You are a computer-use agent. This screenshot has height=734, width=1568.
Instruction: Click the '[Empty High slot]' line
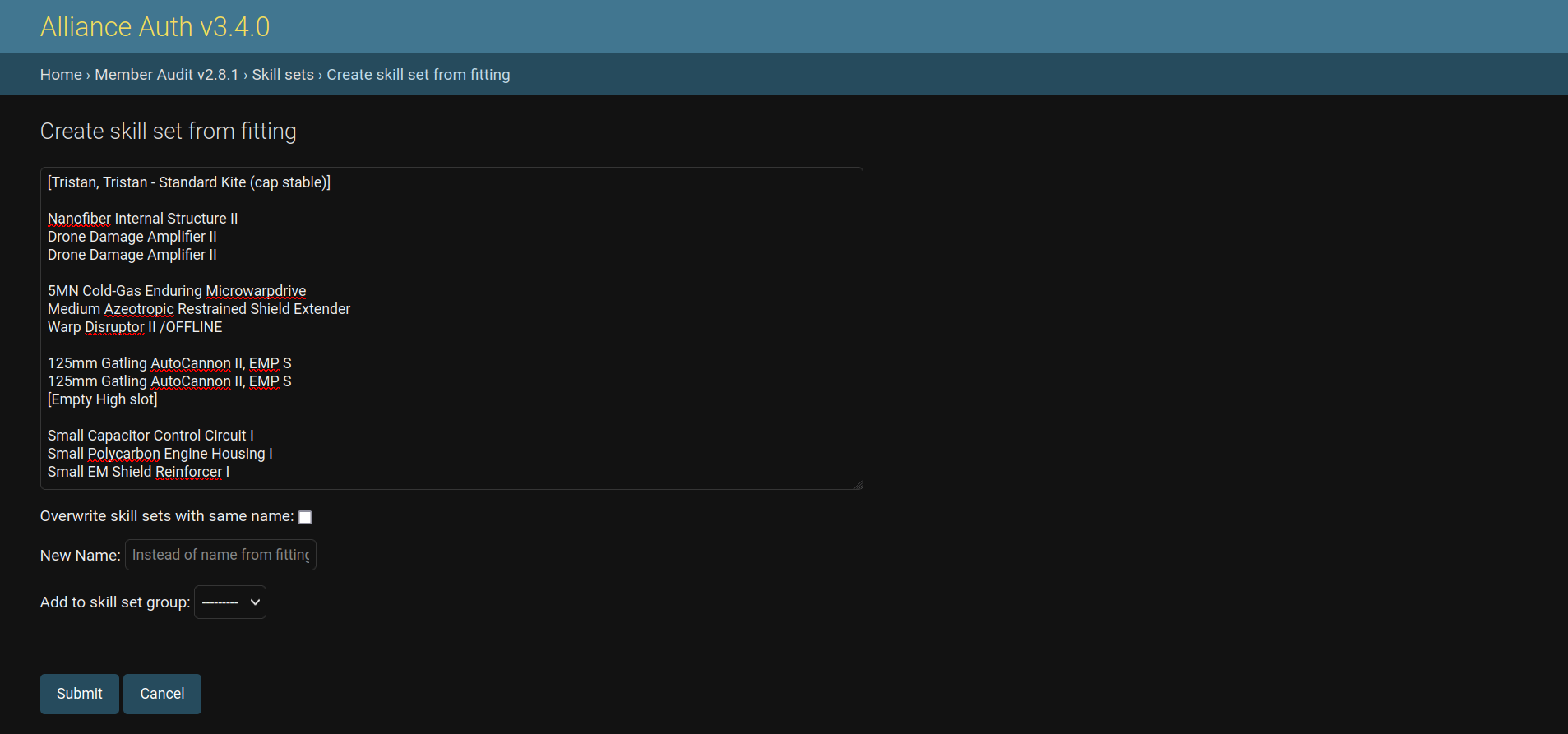tap(103, 399)
